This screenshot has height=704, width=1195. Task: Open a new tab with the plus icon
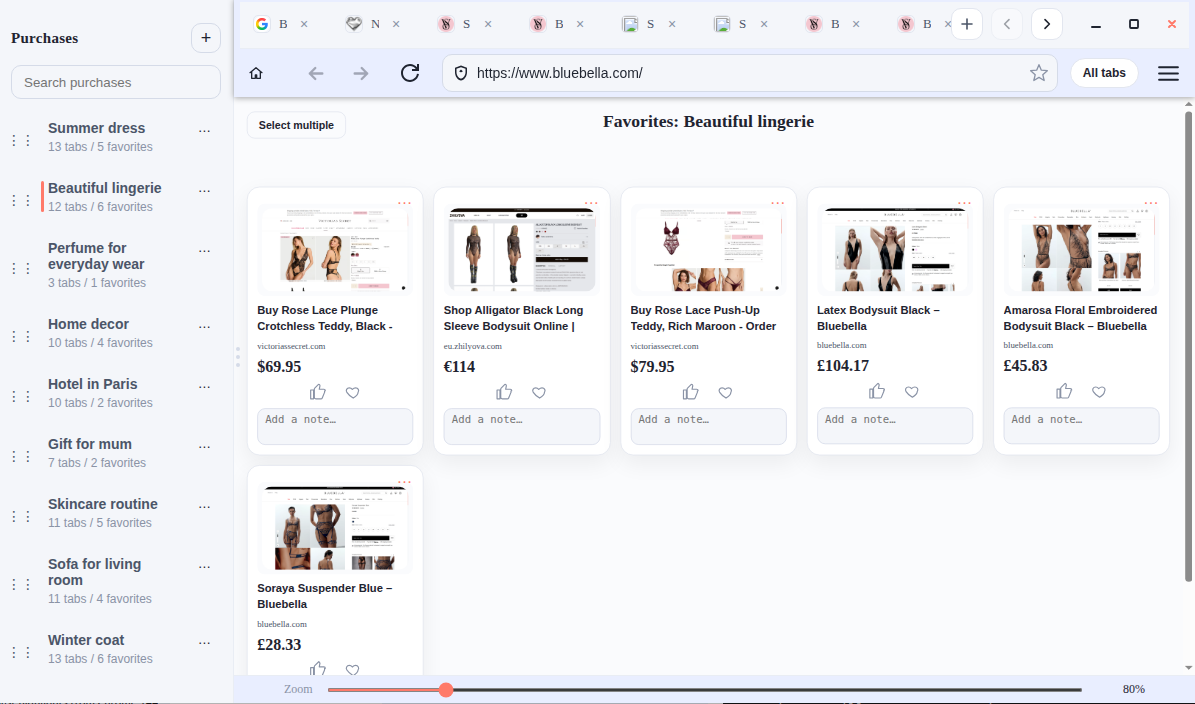tap(966, 23)
